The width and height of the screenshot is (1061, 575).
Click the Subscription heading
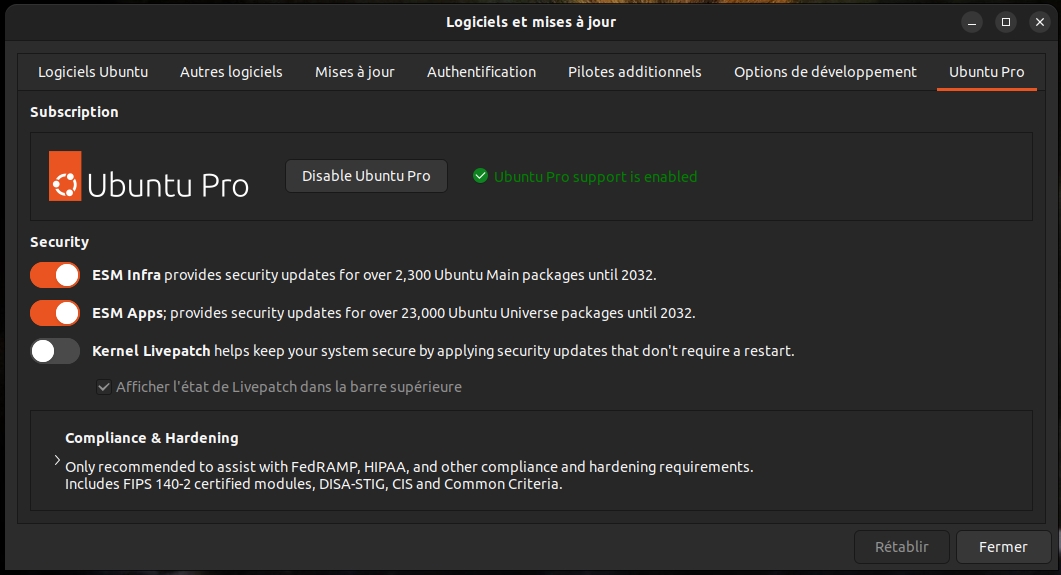click(74, 112)
